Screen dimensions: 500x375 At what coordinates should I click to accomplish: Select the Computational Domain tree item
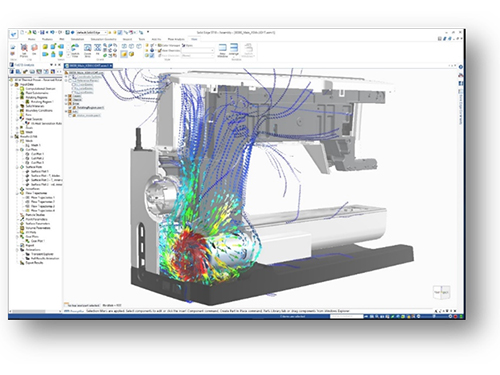click(41, 89)
